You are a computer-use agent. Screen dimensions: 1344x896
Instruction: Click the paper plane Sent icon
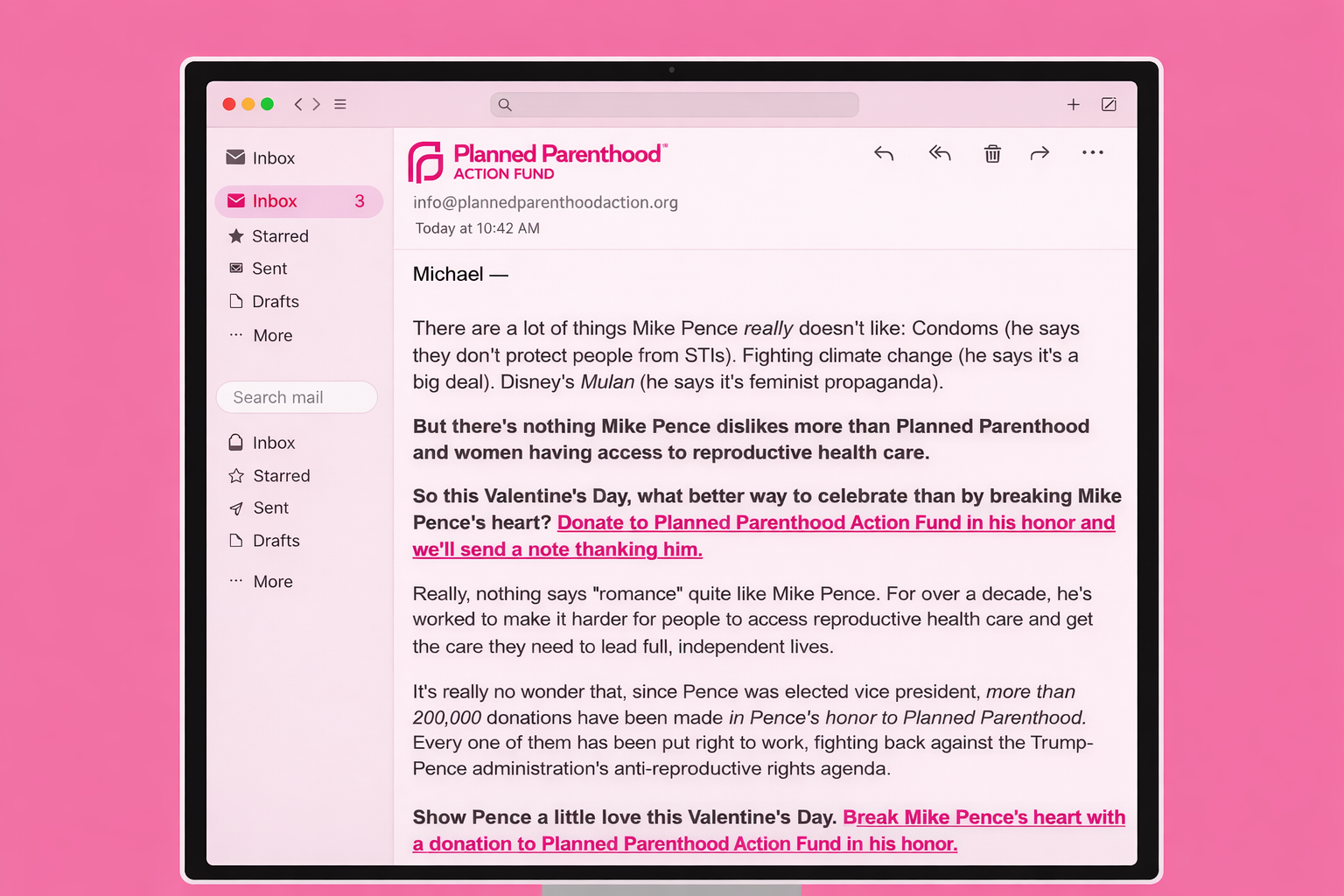(x=236, y=508)
